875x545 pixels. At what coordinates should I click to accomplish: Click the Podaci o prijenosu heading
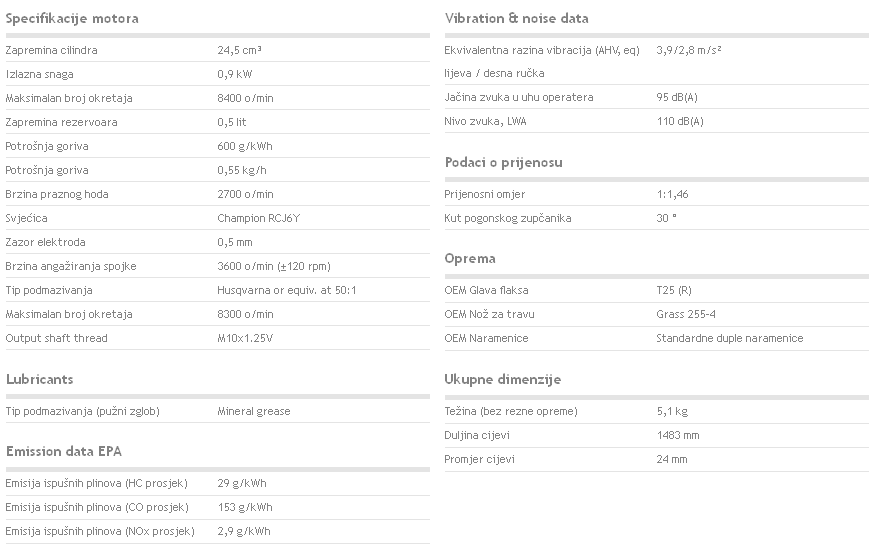tap(503, 162)
